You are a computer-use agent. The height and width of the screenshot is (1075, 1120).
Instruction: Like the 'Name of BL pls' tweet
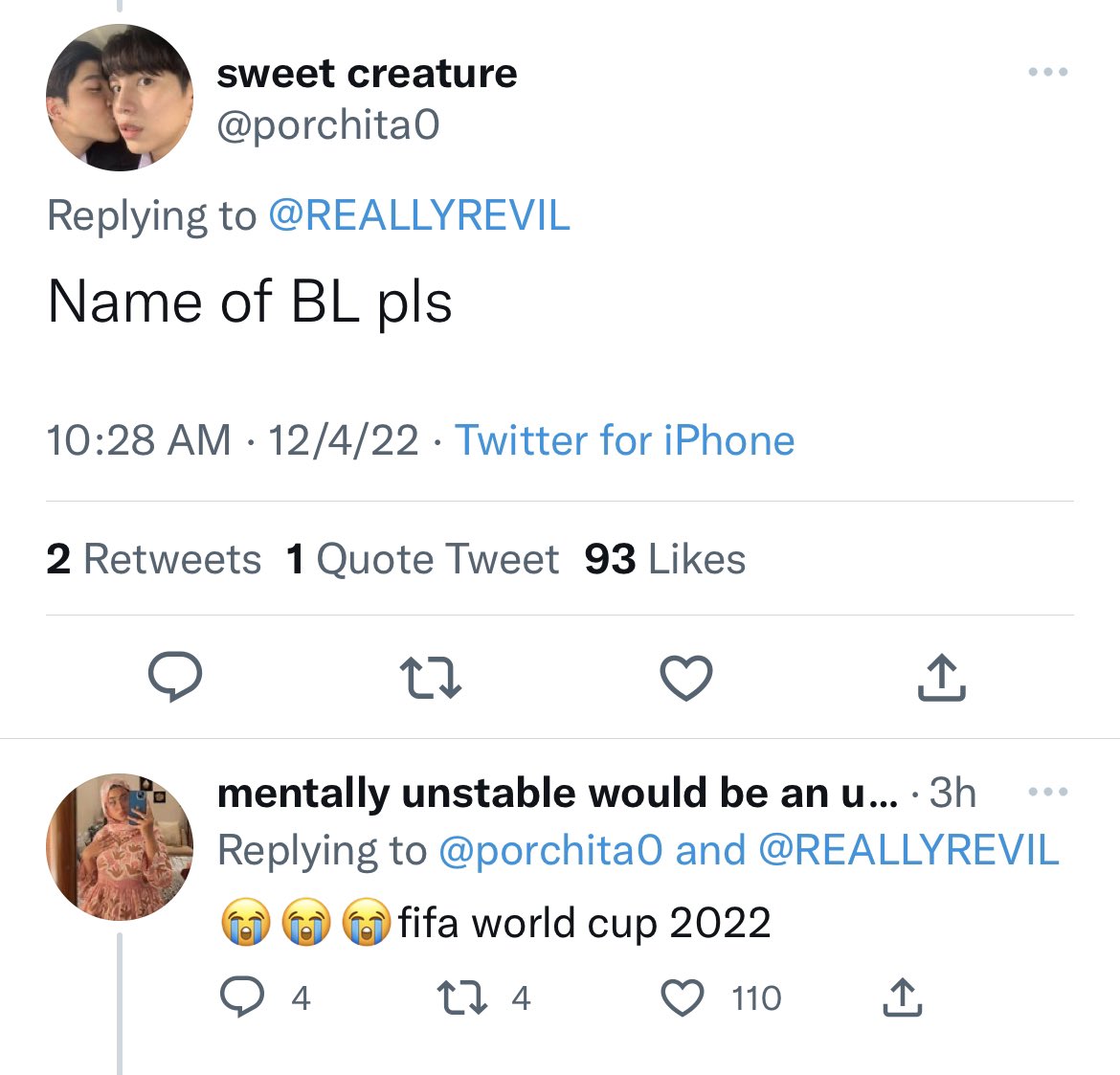(686, 677)
